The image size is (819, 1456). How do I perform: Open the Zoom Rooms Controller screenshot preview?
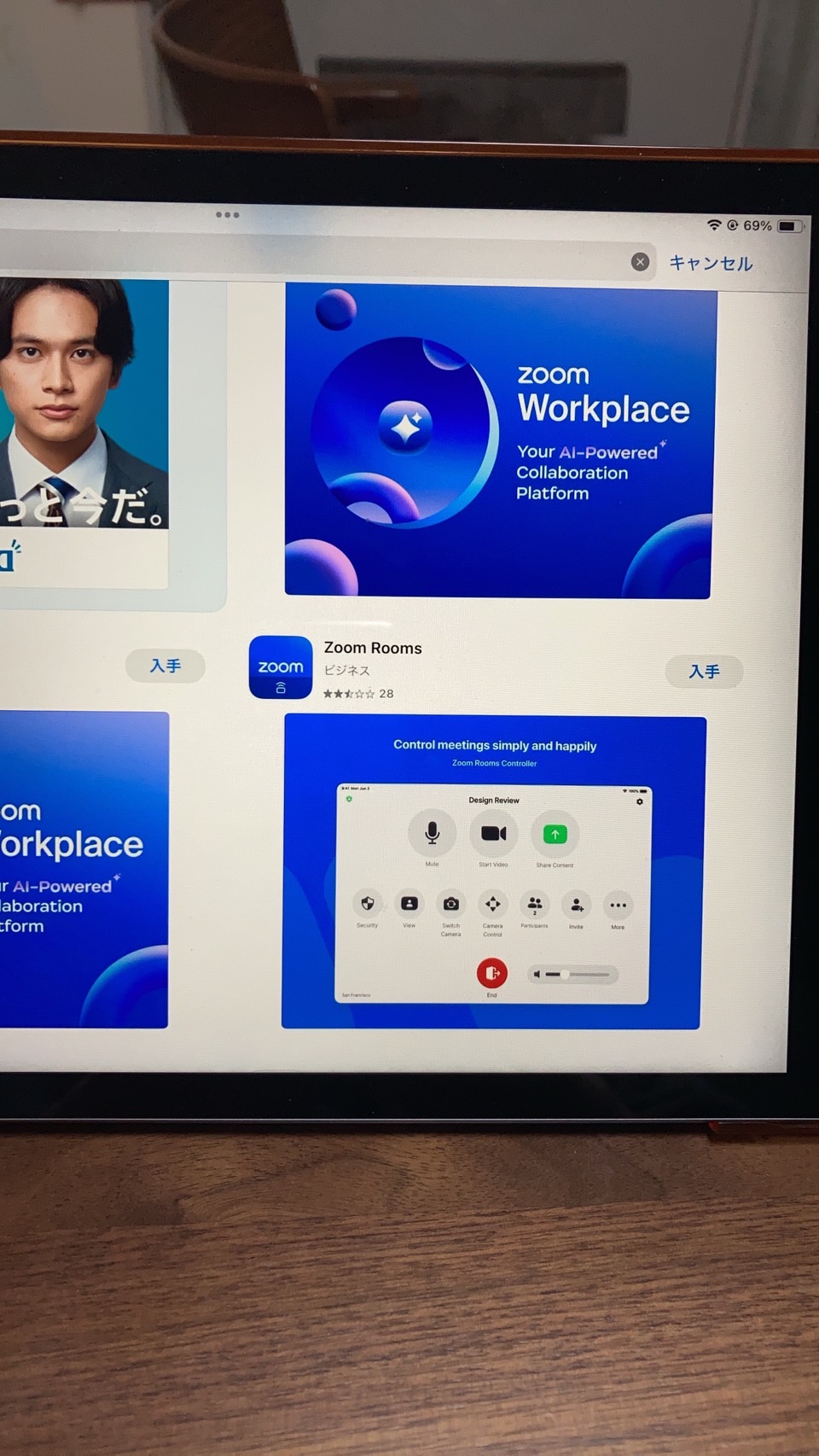point(493,872)
